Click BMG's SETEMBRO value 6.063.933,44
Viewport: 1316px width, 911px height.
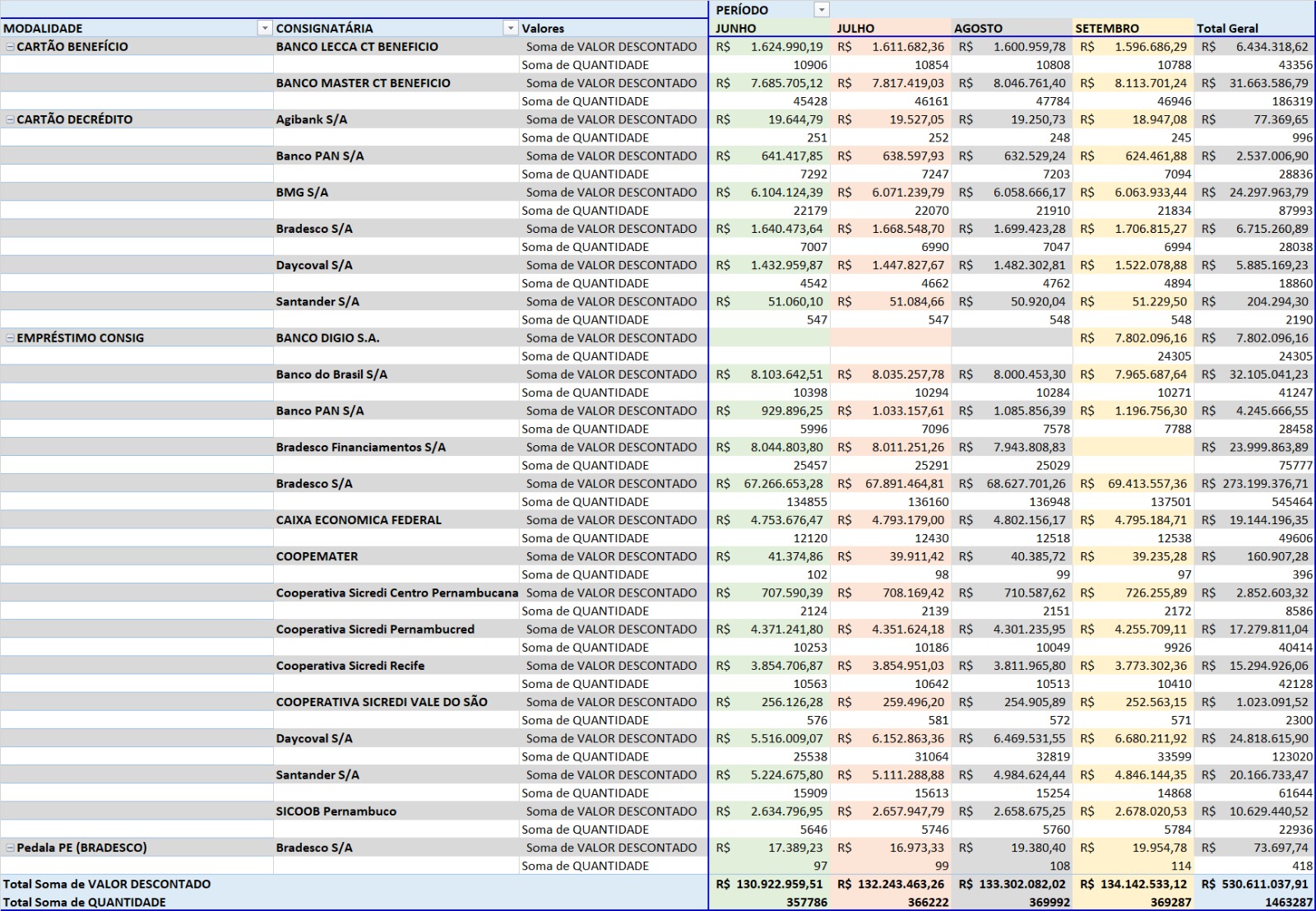pos(1151,193)
